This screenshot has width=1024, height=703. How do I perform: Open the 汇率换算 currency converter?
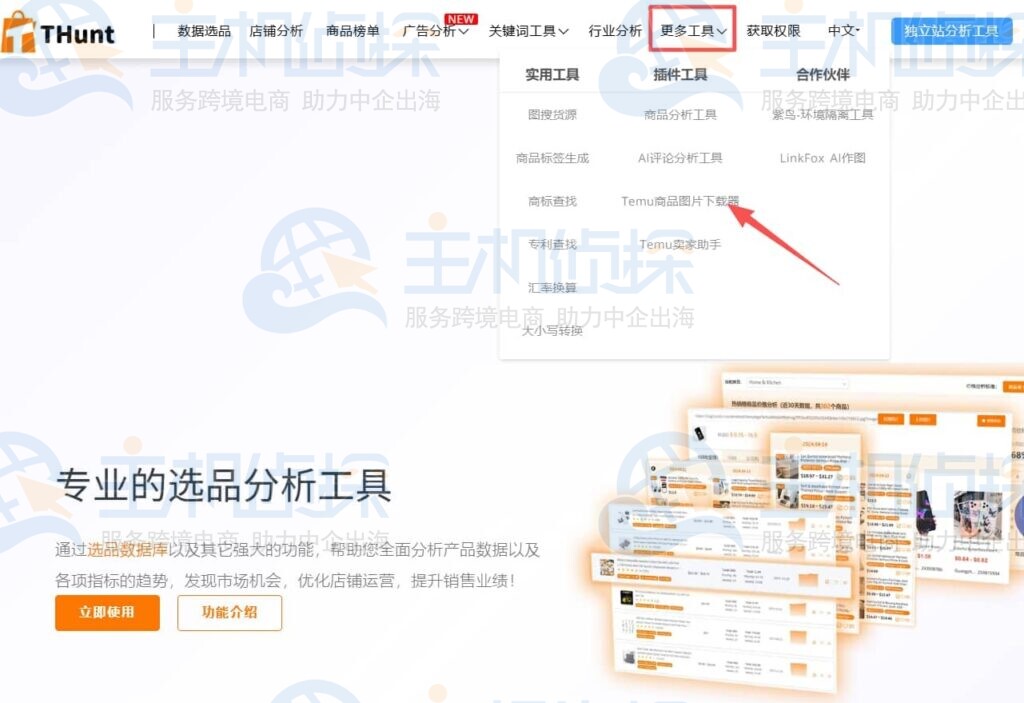tap(552, 287)
